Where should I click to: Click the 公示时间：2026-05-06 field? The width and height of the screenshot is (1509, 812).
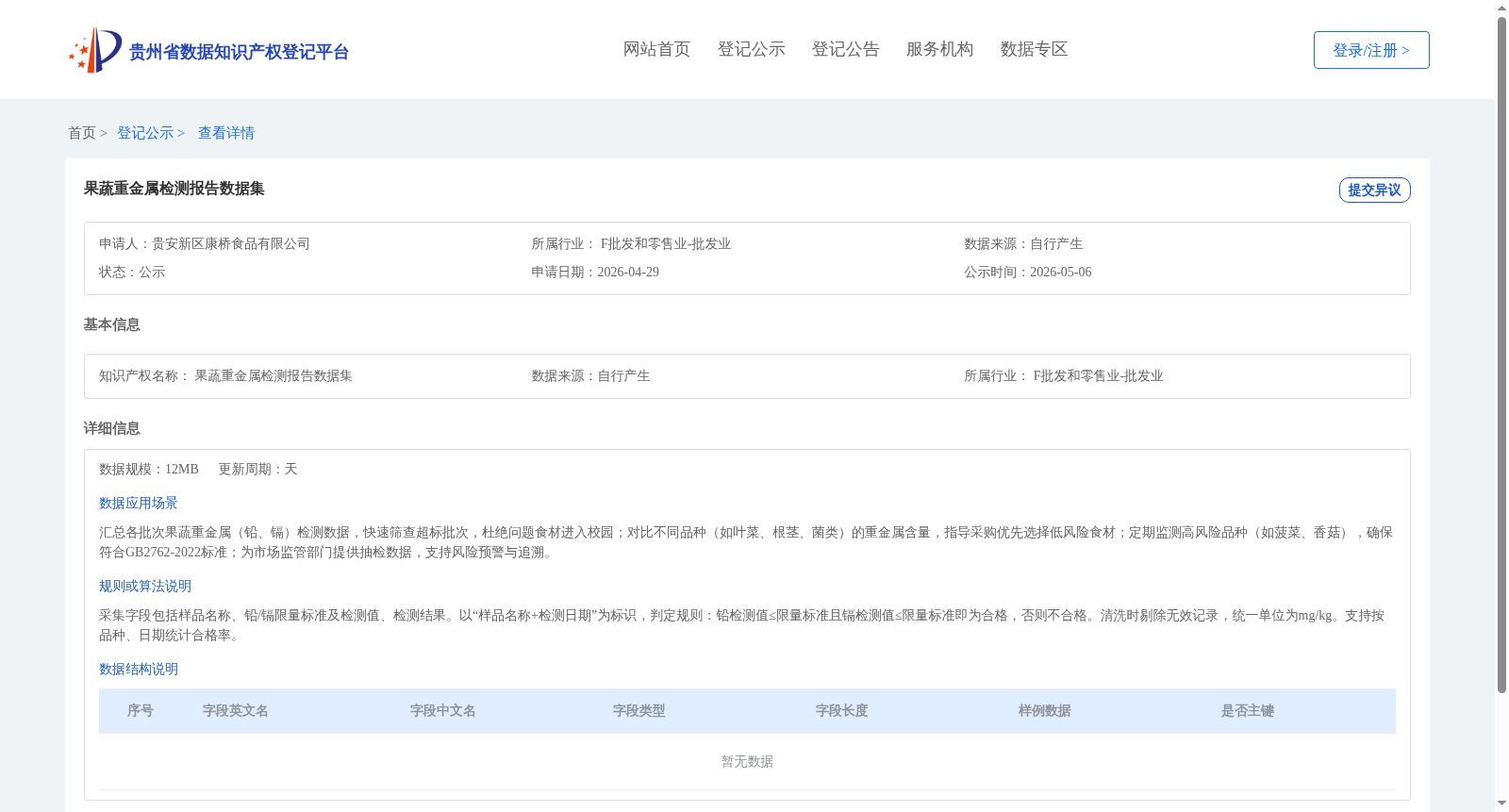(x=1028, y=272)
